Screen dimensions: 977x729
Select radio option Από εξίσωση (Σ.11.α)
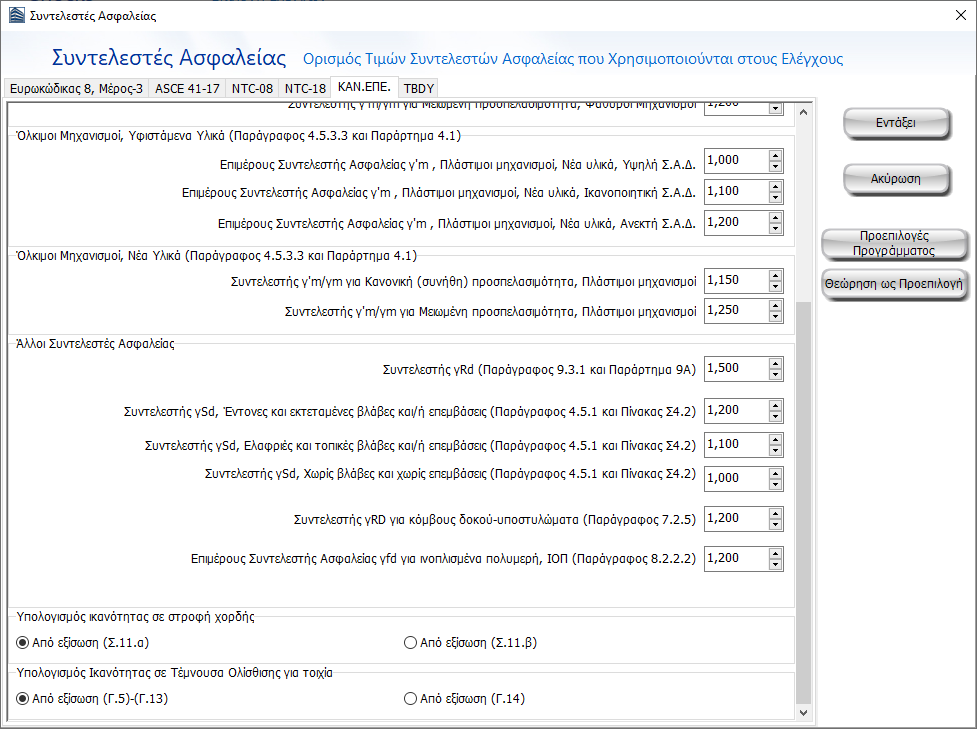23,643
